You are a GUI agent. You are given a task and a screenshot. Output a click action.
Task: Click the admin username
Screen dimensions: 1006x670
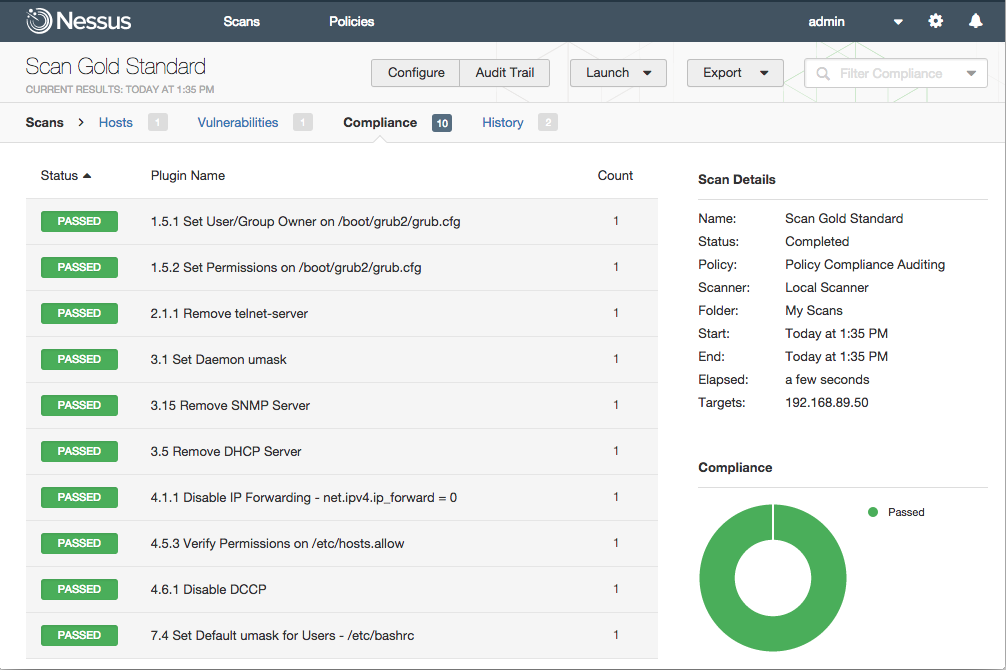[826, 21]
